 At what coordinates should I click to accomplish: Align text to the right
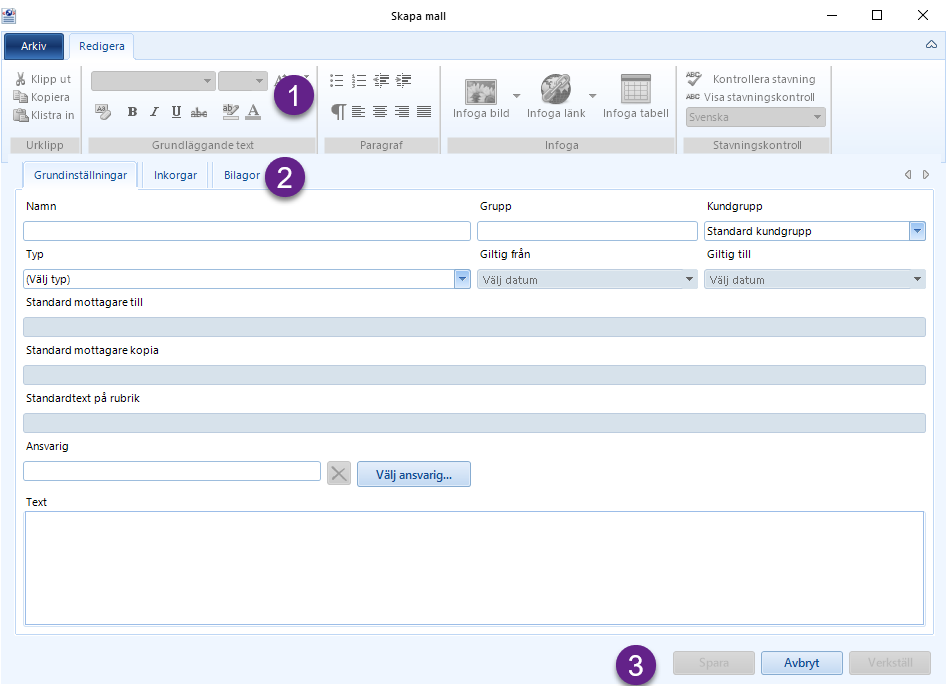point(402,112)
